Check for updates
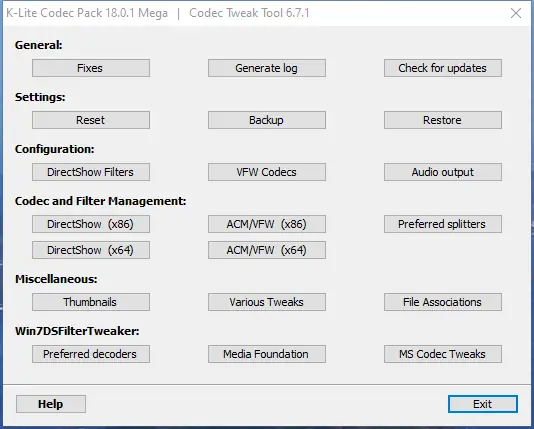The image size is (534, 429). pos(443,68)
